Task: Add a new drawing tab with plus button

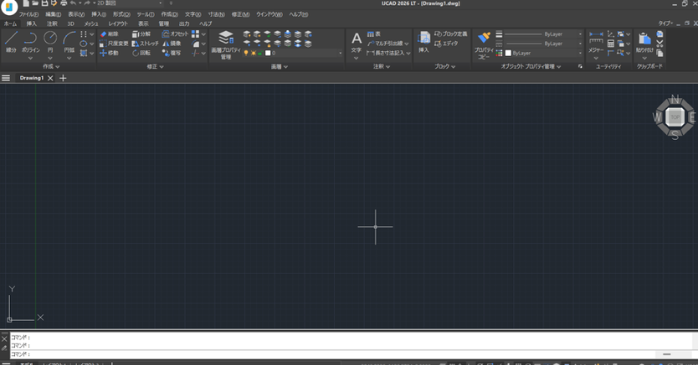Action: pos(63,78)
